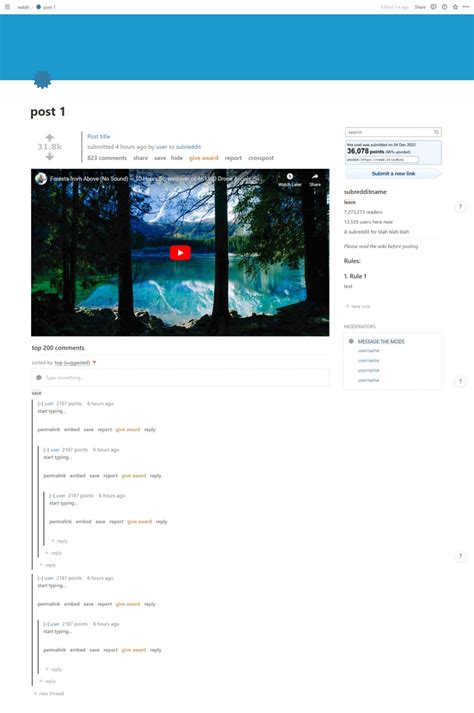474x713 pixels.
Task: Play the Forests from Above video
Action: (x=180, y=253)
